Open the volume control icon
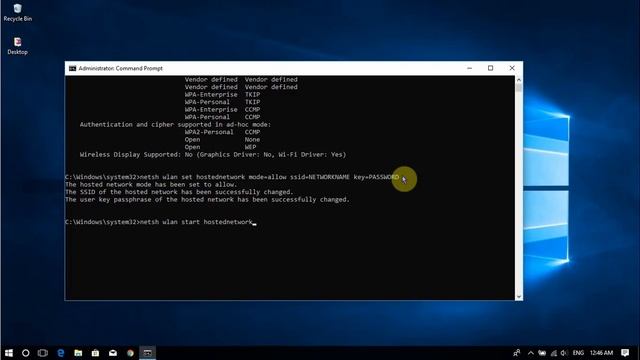The width and height of the screenshot is (640, 360). (x=564, y=353)
